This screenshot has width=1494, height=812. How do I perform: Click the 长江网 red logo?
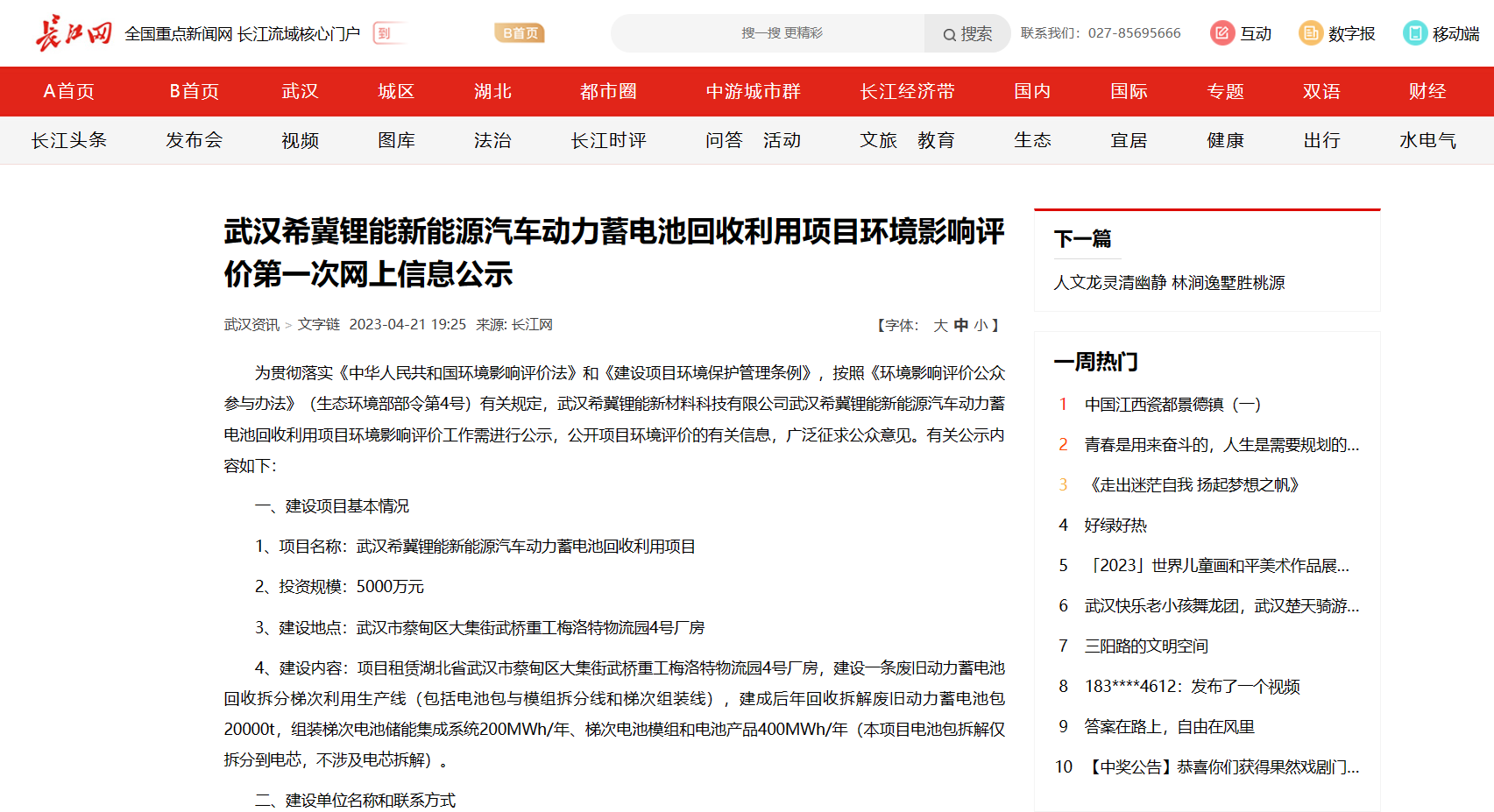tap(74, 33)
